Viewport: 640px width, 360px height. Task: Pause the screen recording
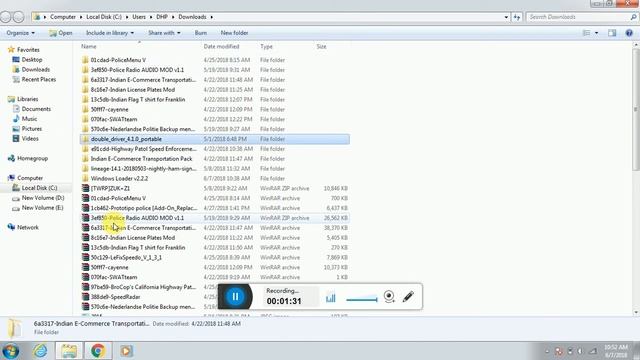point(235,296)
